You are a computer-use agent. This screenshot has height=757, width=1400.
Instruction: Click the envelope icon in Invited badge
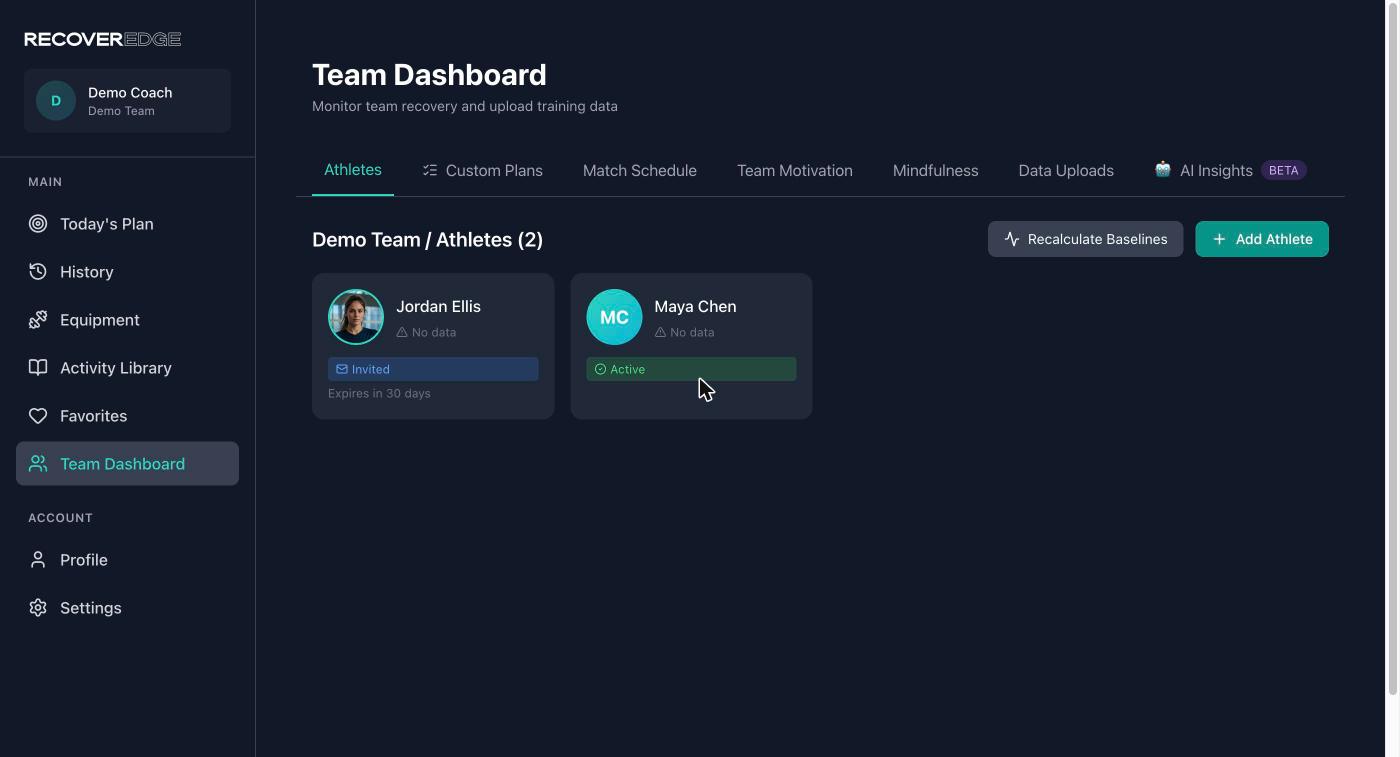pyautogui.click(x=342, y=369)
